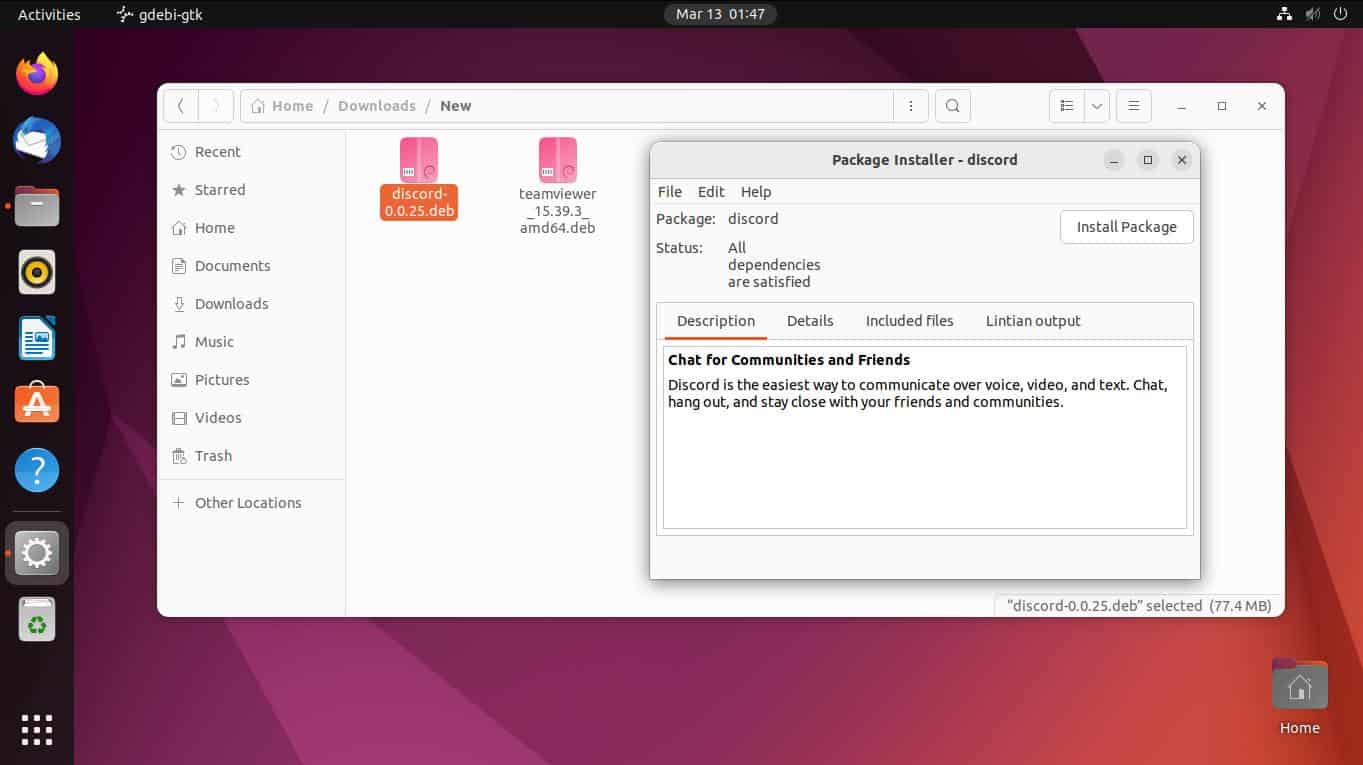
Task: Launch Thunderbird mail client
Action: pyautogui.click(x=37, y=140)
